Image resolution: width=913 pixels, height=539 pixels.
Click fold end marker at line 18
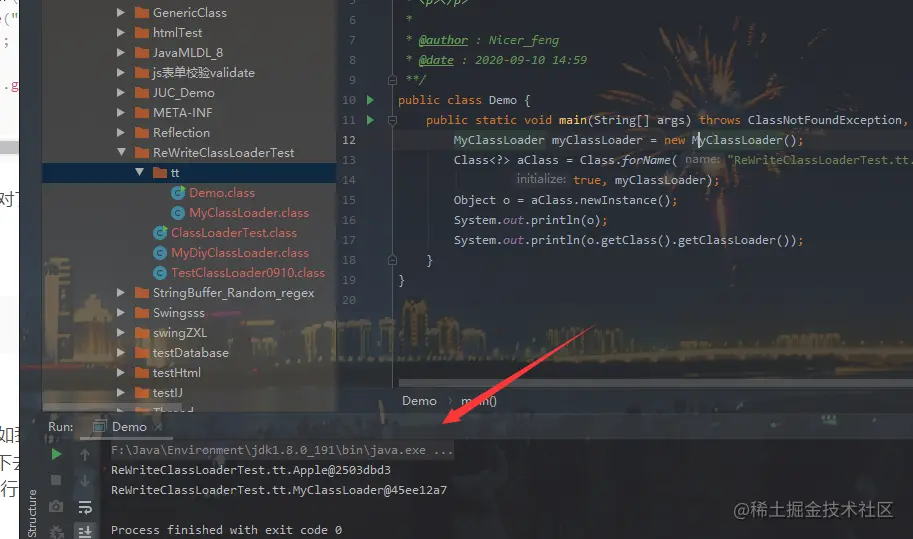point(392,260)
